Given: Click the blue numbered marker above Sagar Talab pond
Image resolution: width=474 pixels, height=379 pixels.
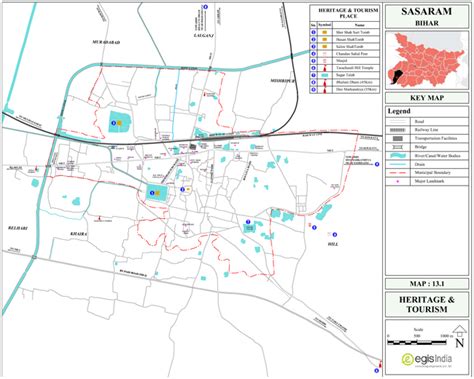Looking at the screenshot, I should [x=248, y=222].
